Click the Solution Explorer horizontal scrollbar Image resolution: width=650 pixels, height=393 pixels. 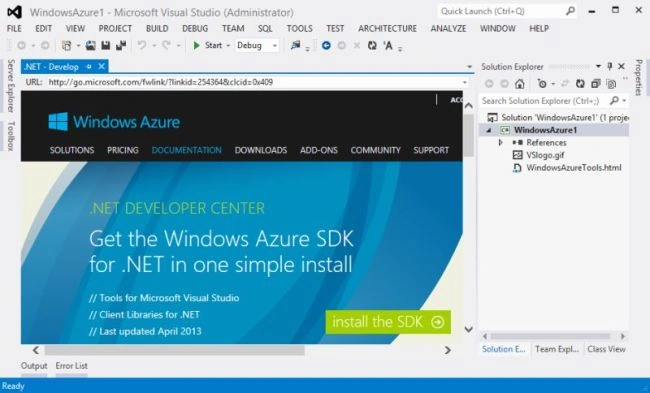click(550, 336)
